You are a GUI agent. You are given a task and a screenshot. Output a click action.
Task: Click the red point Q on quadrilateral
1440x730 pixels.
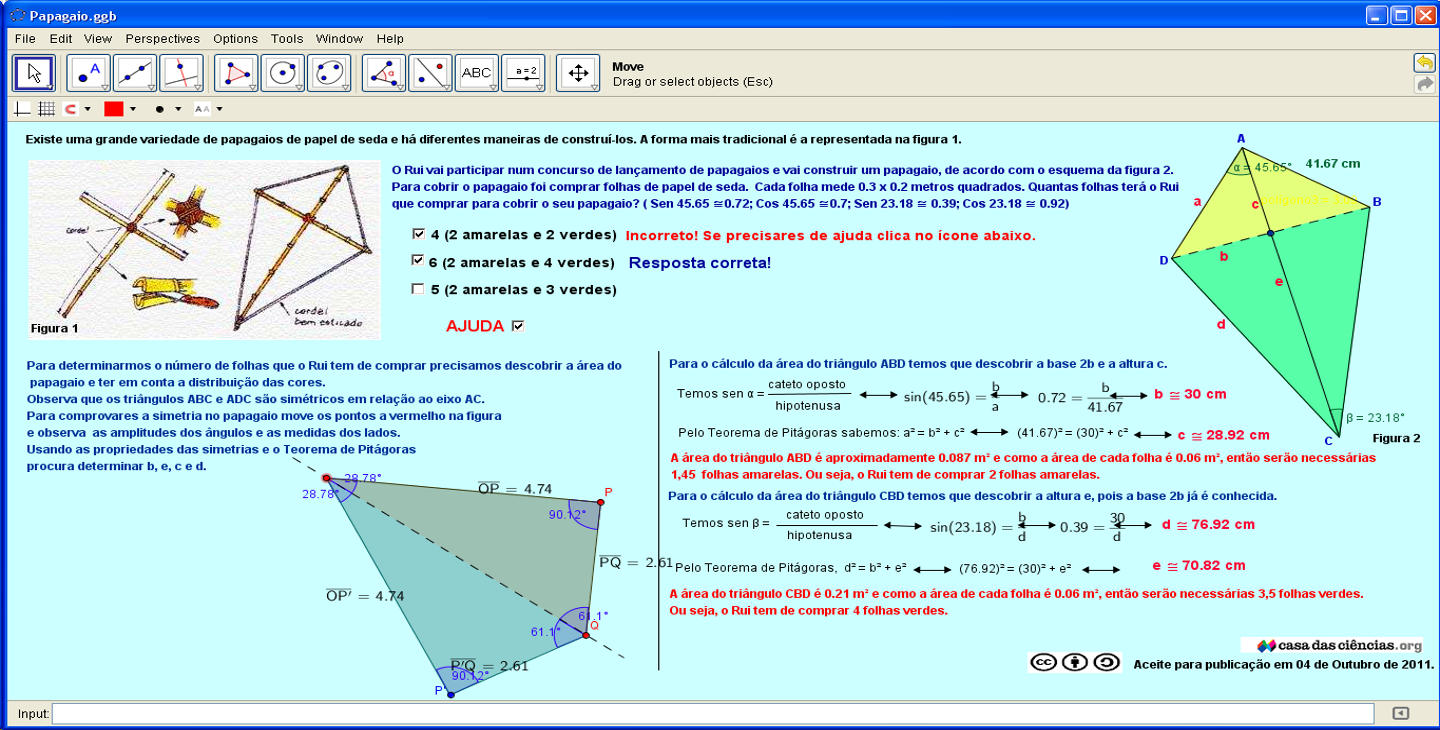point(586,635)
